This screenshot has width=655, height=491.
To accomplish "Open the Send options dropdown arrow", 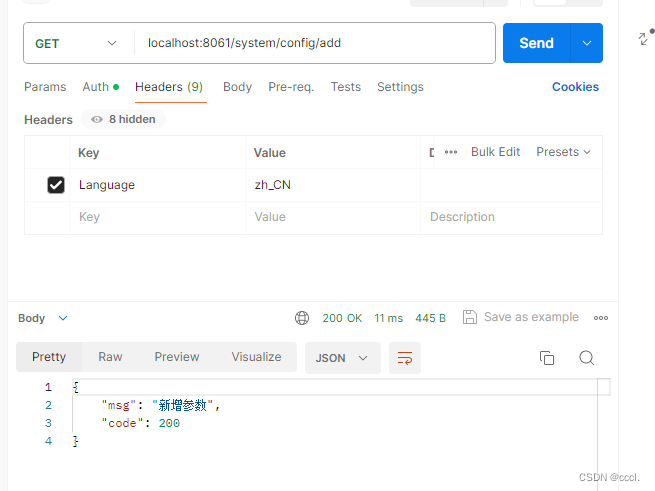I will [587, 43].
